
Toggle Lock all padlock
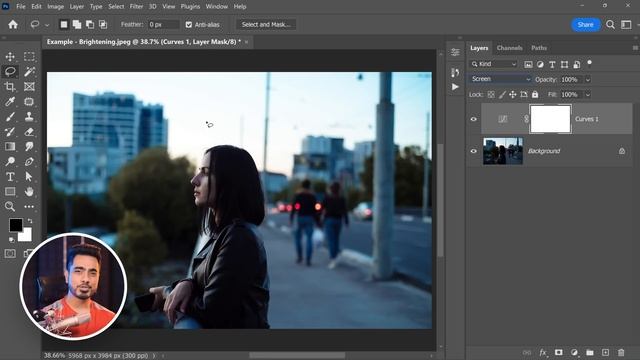click(535, 95)
